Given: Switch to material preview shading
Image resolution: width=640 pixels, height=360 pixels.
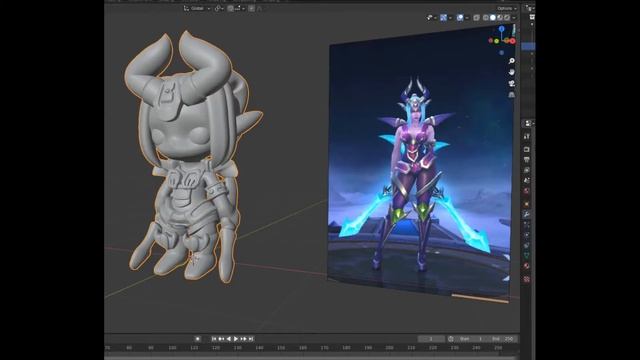Looking at the screenshot, I should coord(500,18).
